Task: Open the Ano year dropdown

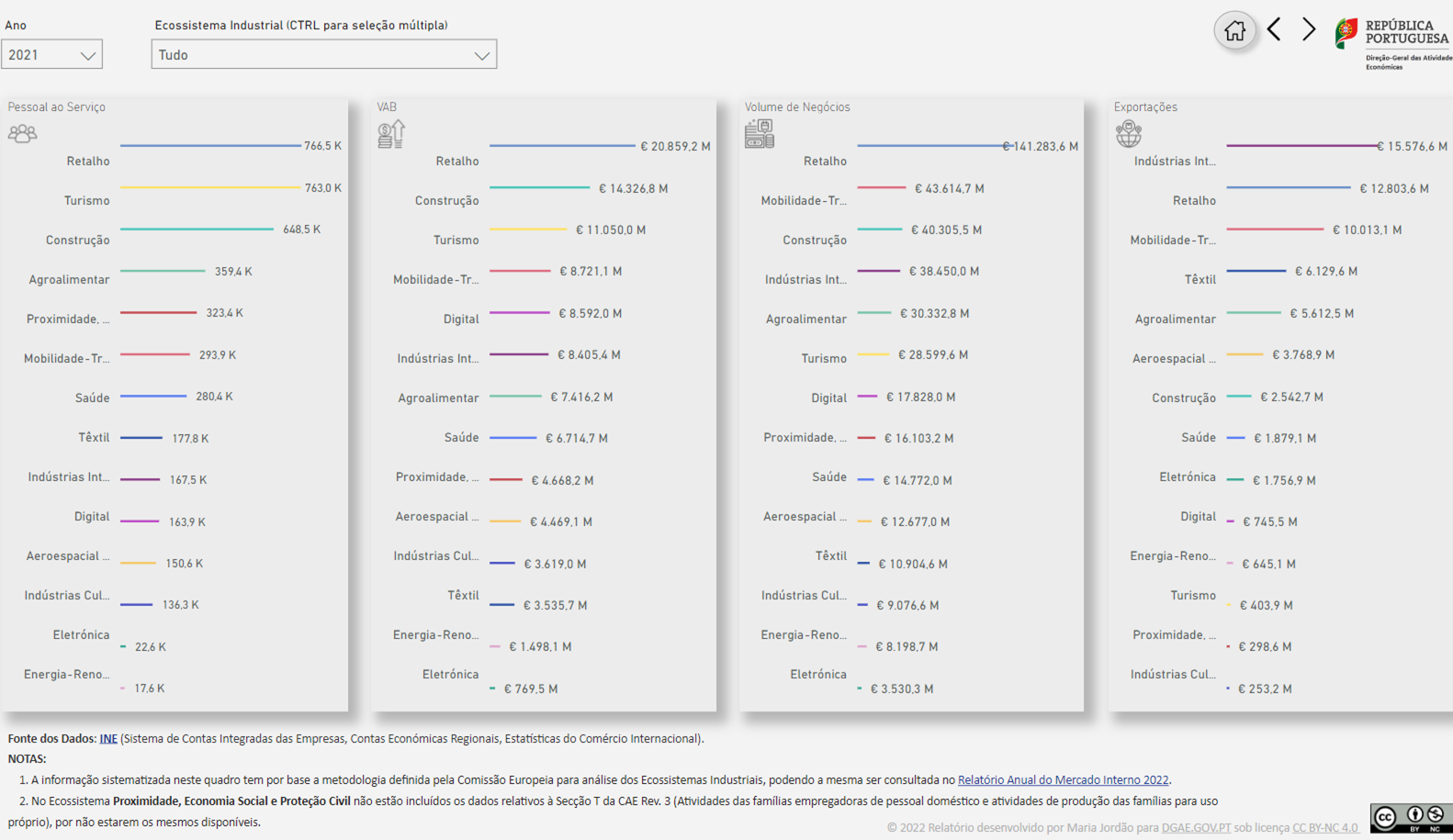Action: tap(51, 55)
